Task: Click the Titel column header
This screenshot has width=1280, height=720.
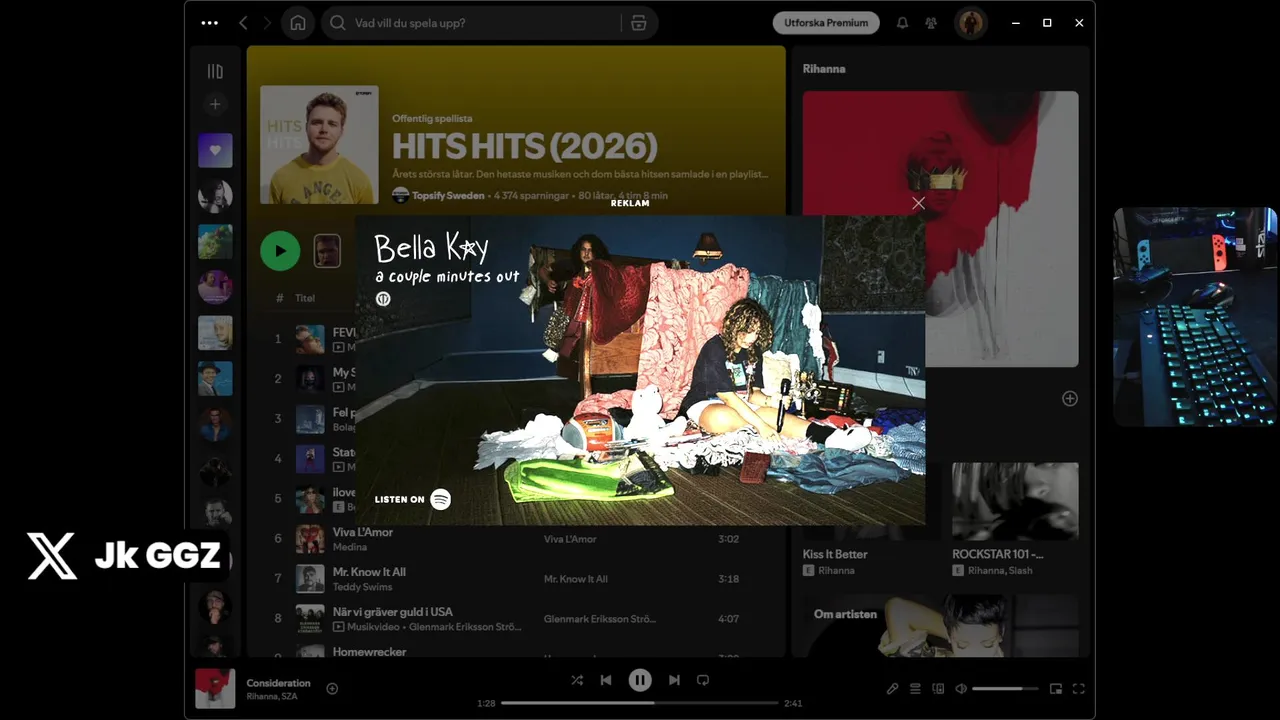Action: coord(305,298)
